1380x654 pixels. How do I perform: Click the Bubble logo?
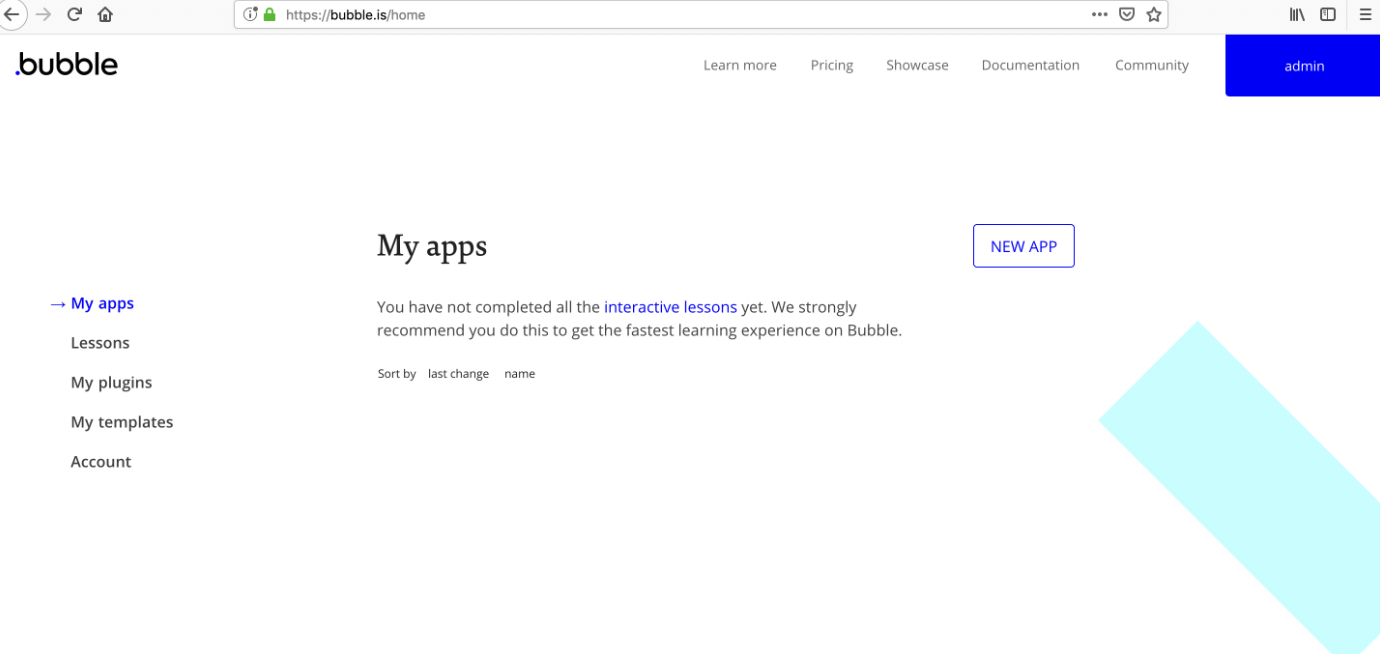coord(67,65)
